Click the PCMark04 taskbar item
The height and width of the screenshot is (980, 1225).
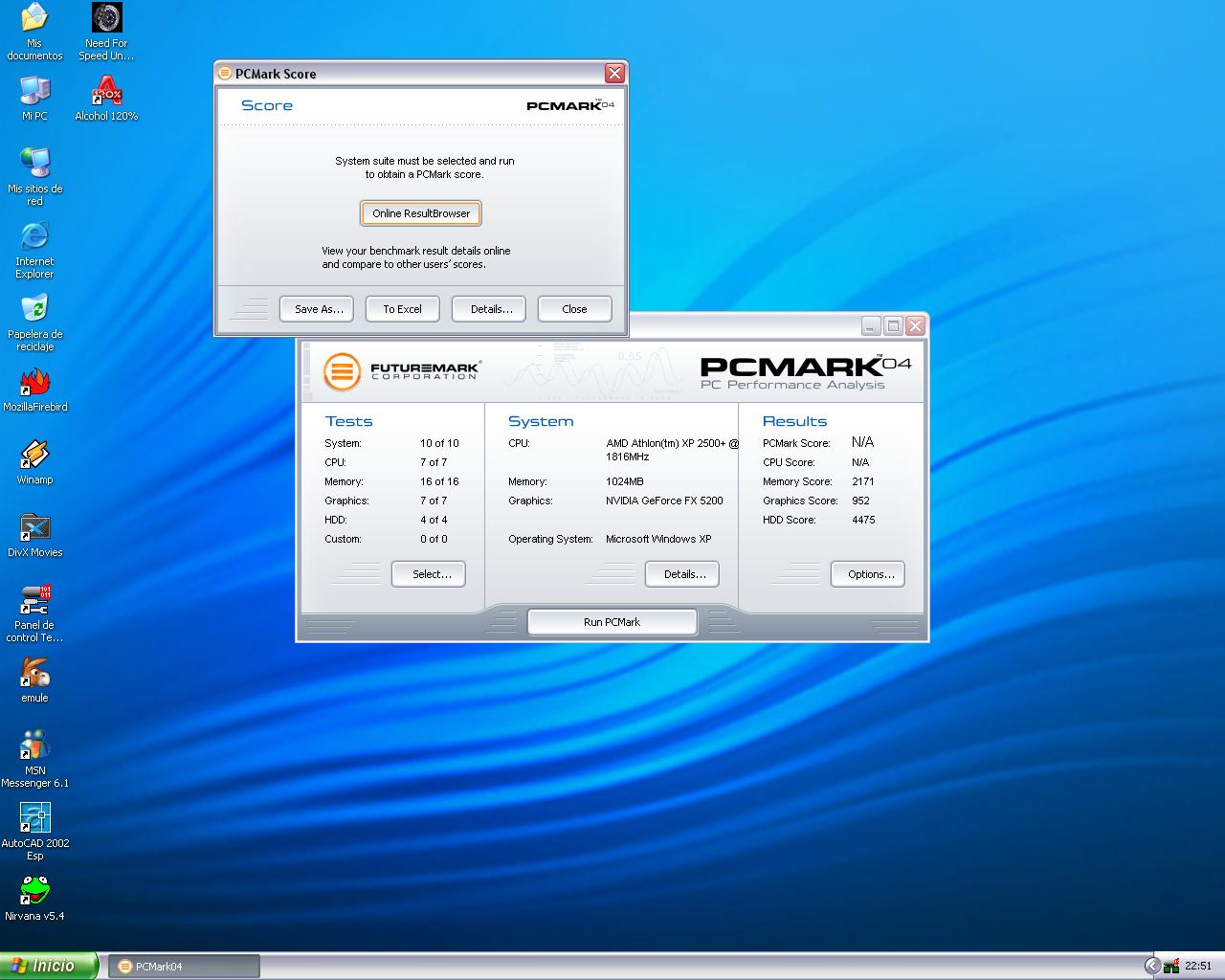point(182,967)
